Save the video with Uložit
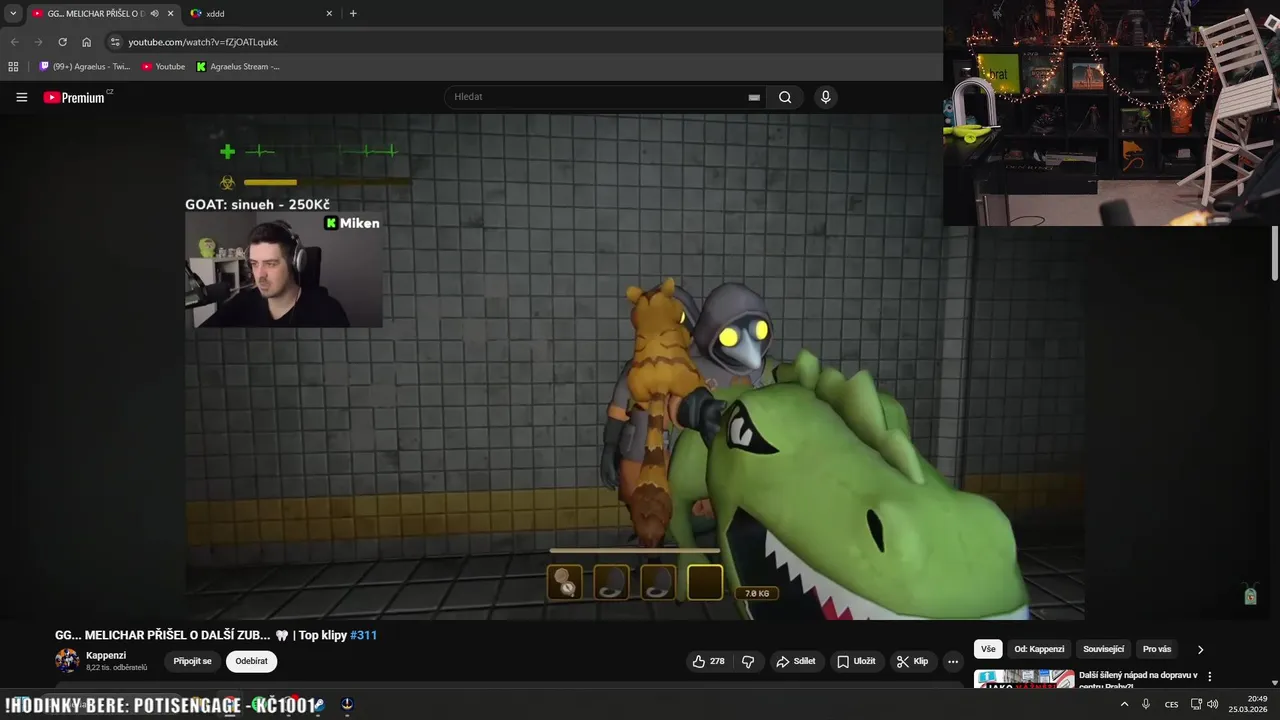The height and width of the screenshot is (720, 1280). point(856,661)
